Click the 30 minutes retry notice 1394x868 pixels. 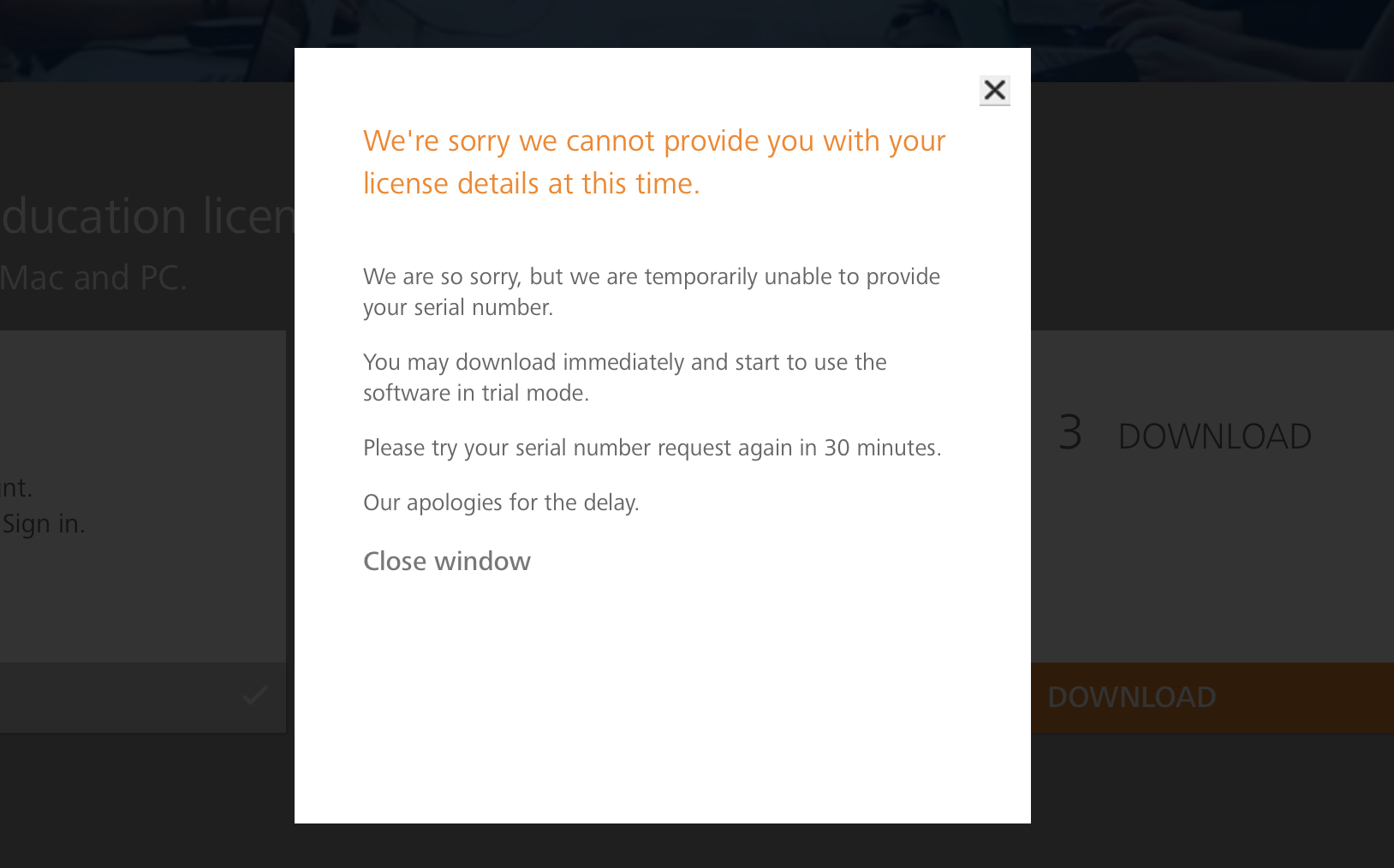click(652, 447)
